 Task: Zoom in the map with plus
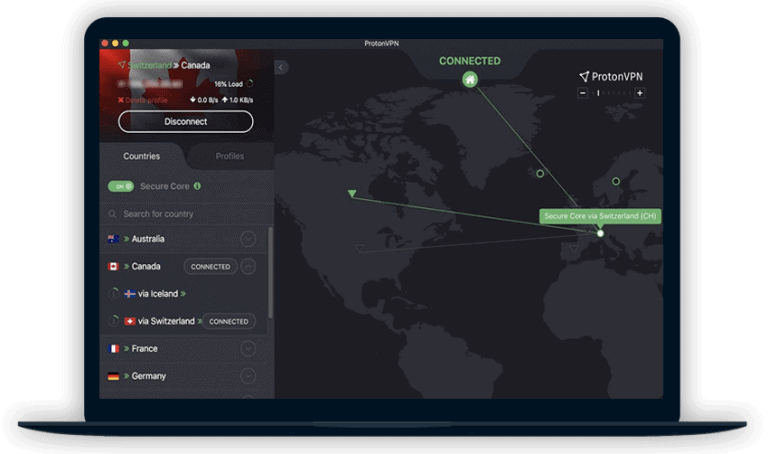click(639, 93)
